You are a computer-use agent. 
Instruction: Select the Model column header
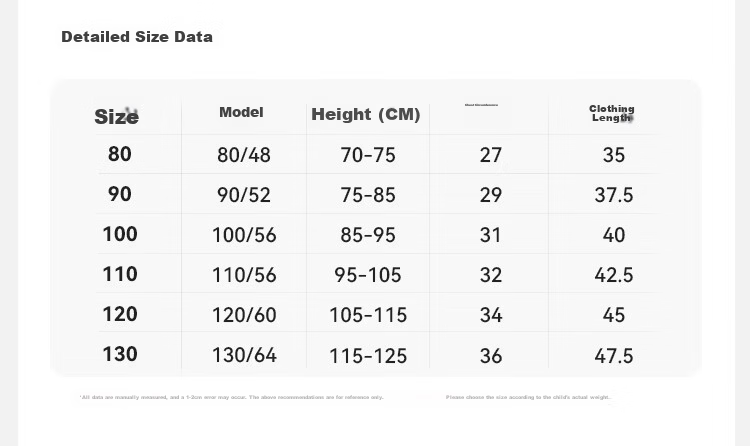point(241,112)
